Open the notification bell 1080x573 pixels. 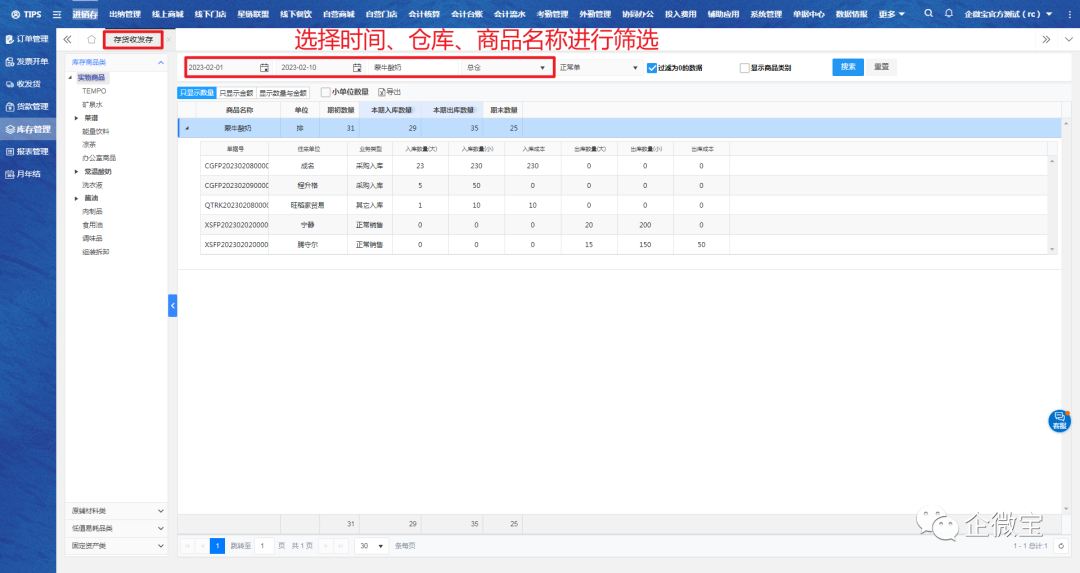tap(949, 14)
